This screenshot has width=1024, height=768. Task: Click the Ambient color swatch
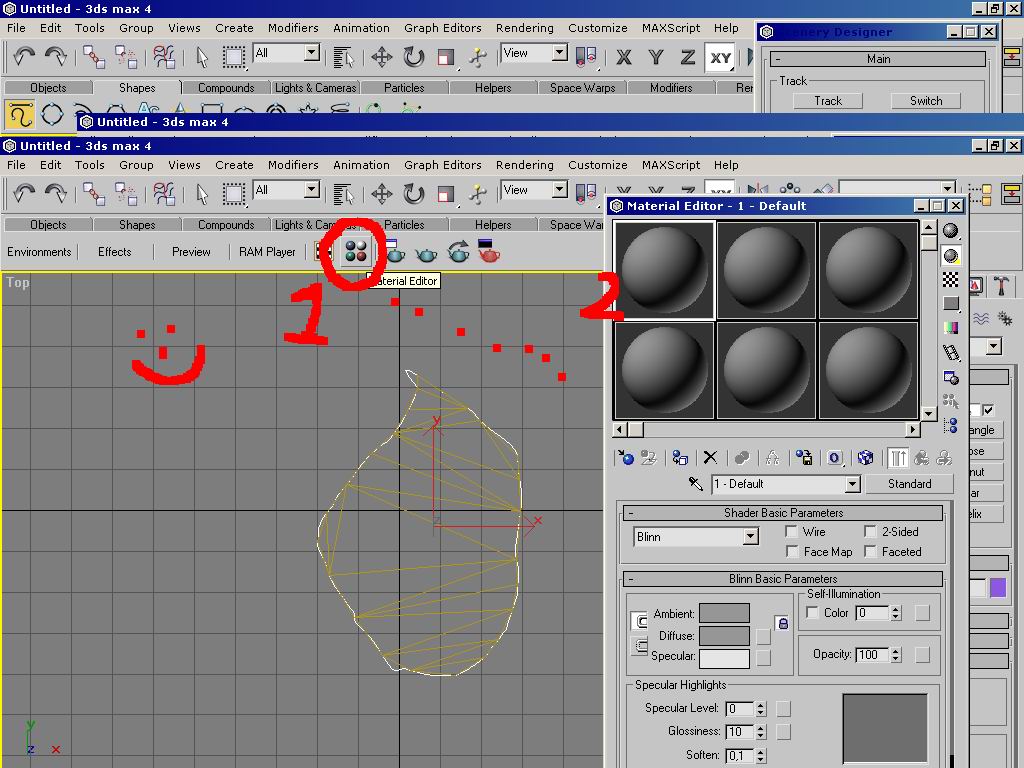724,613
